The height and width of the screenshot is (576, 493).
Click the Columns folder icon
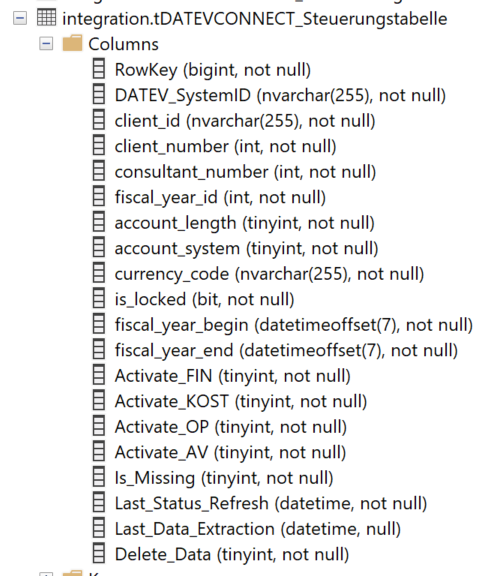(72, 43)
